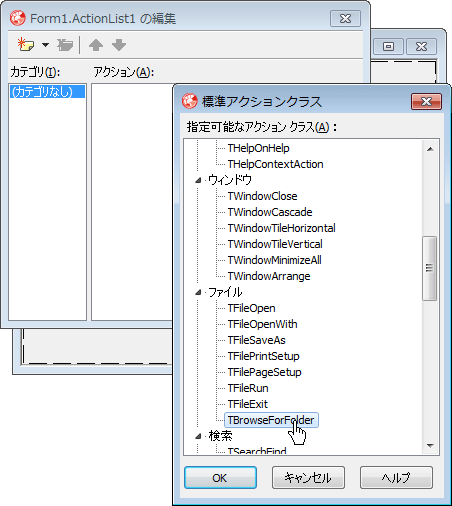Click the Move Up arrow icon
The height and width of the screenshot is (506, 452).
pos(96,45)
